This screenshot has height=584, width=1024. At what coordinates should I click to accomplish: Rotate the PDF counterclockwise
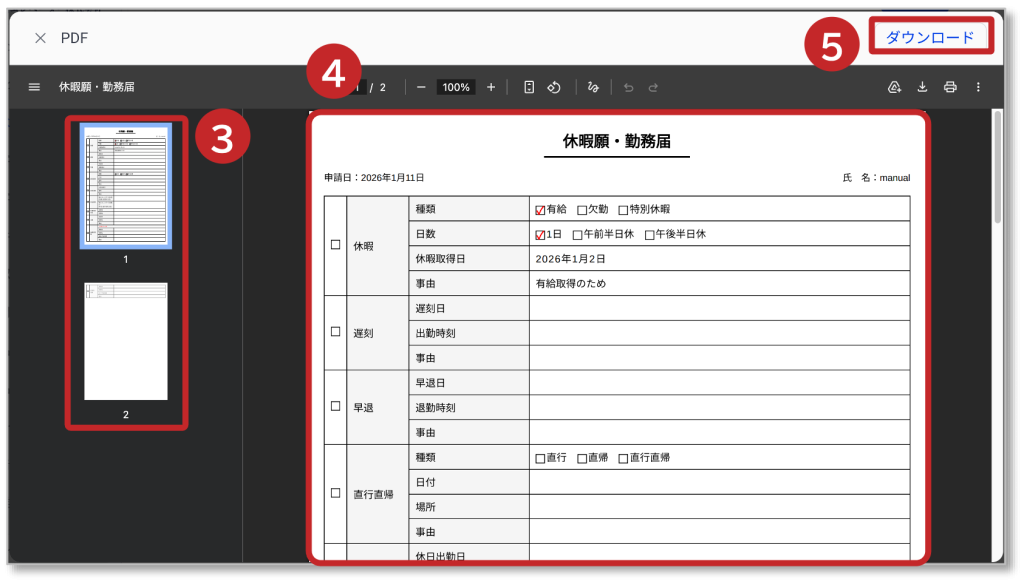pos(553,87)
